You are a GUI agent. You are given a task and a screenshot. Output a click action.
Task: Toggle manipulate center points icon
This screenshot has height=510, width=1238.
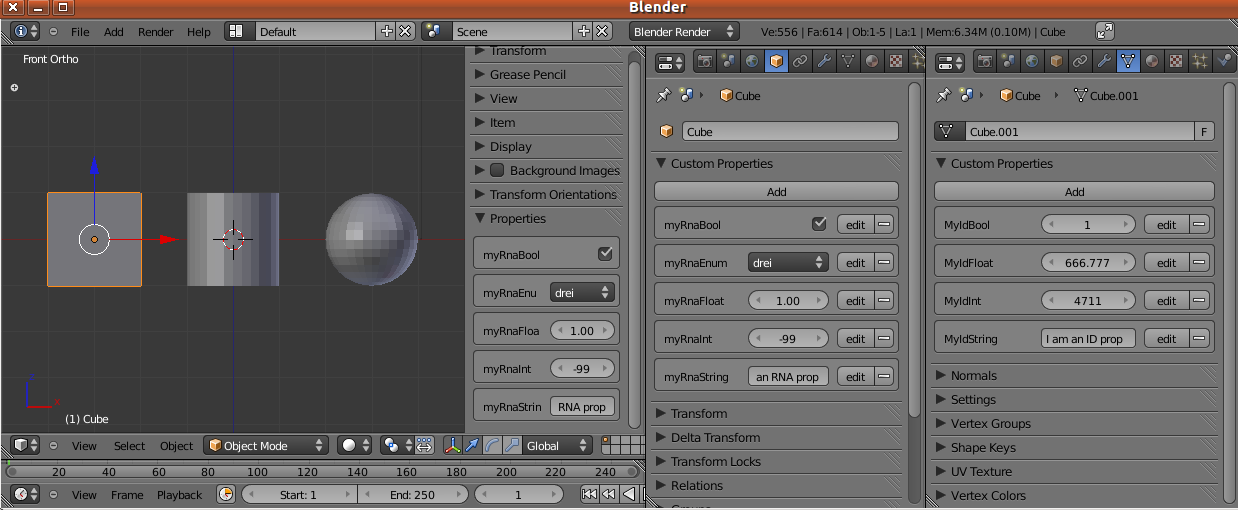point(424,446)
